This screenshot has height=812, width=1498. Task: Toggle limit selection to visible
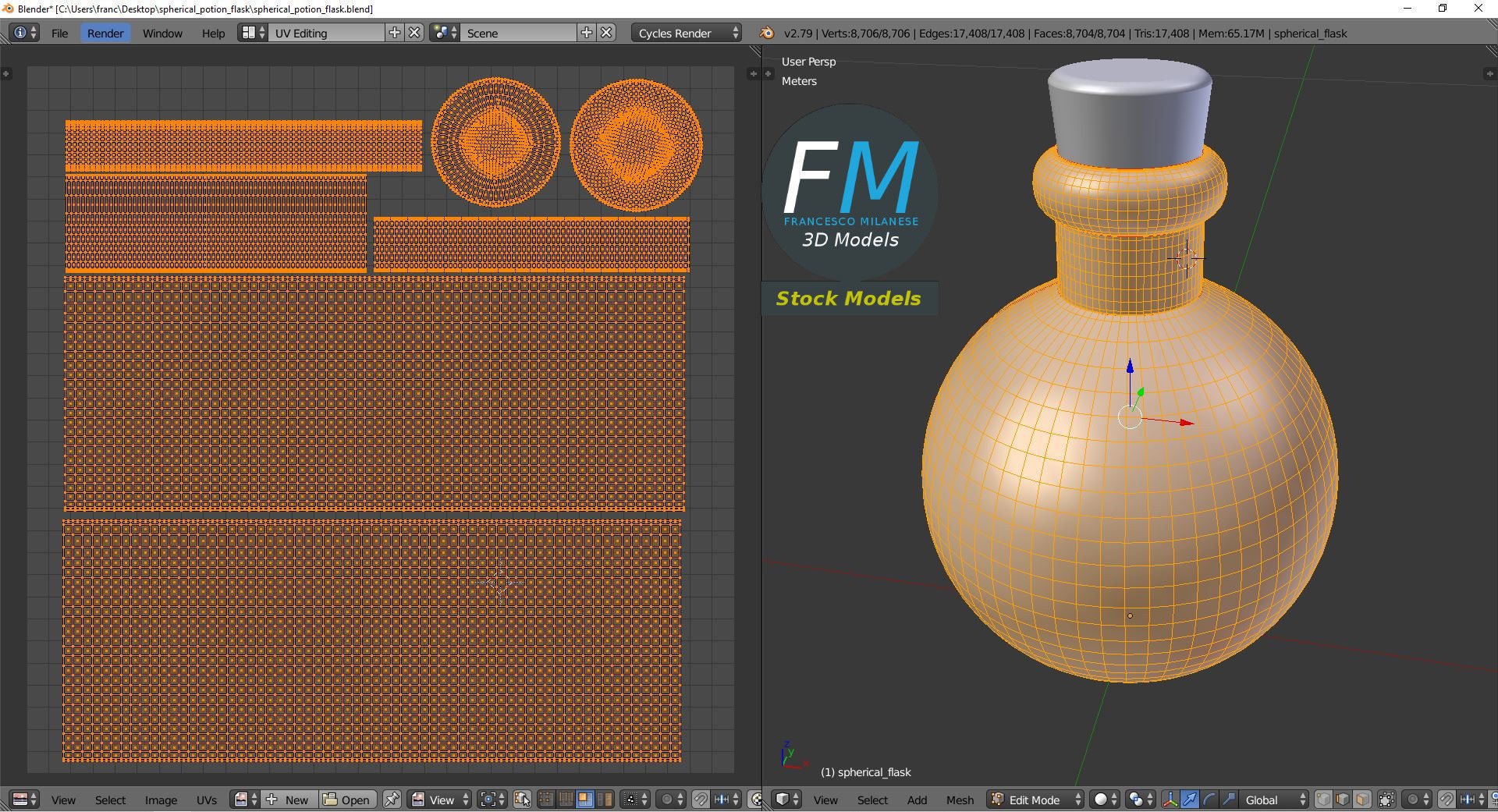tap(1386, 800)
